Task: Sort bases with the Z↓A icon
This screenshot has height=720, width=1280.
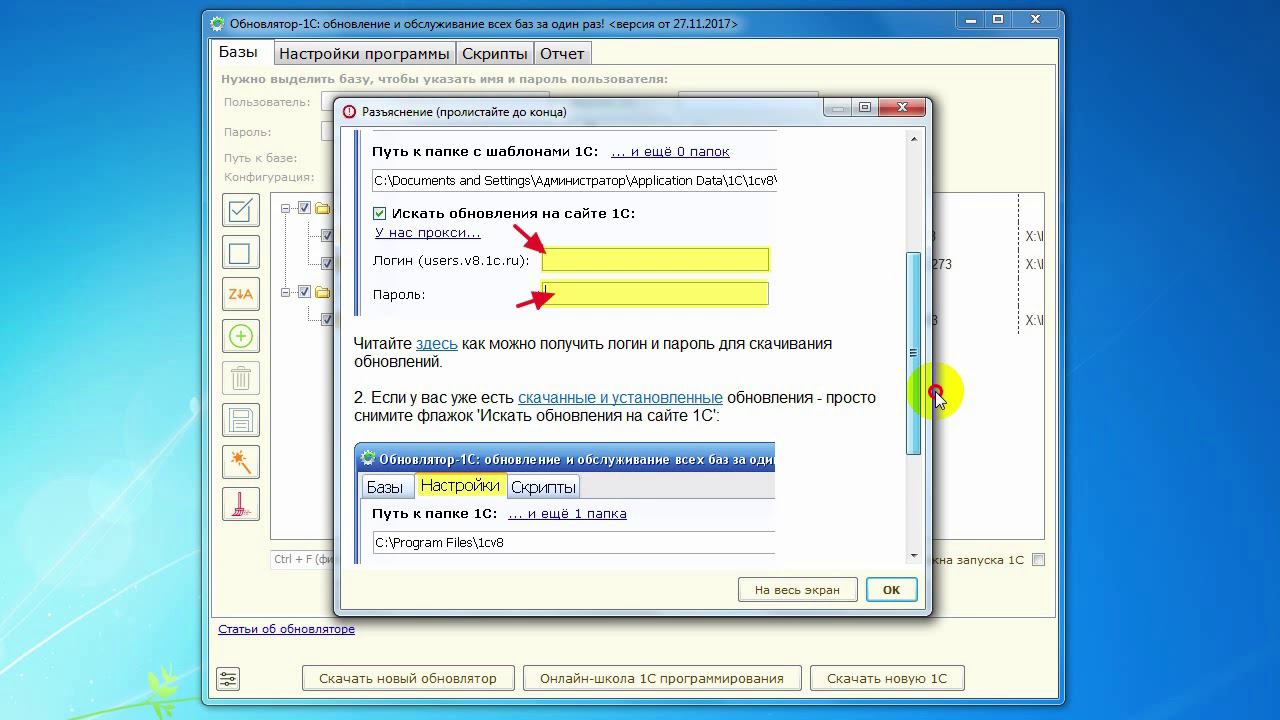Action: (240, 294)
